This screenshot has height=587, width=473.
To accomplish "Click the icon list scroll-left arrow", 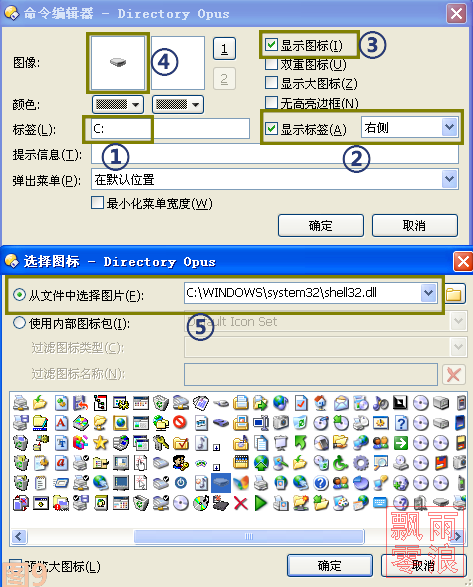I will pos(19,536).
